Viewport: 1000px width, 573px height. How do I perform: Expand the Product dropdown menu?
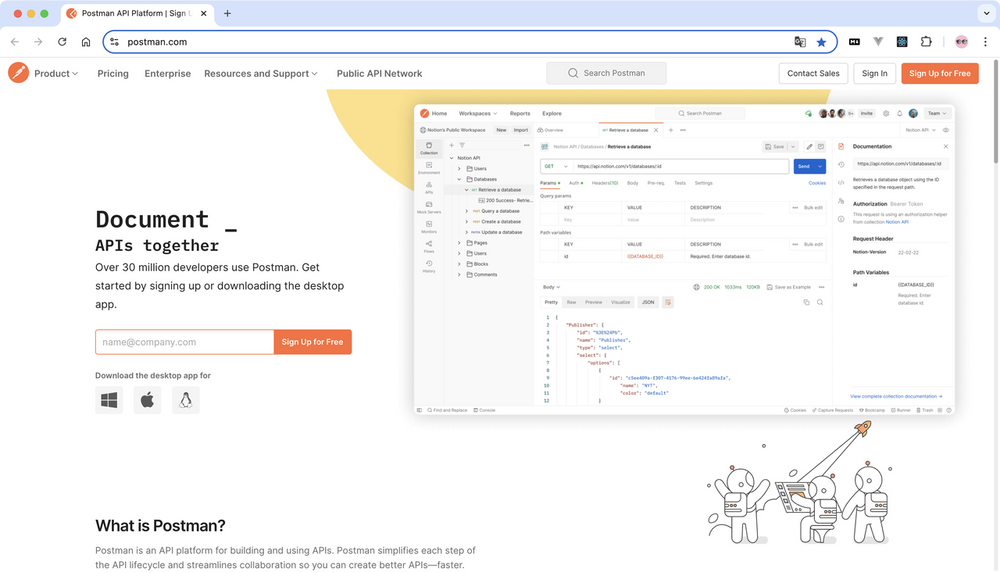click(56, 73)
